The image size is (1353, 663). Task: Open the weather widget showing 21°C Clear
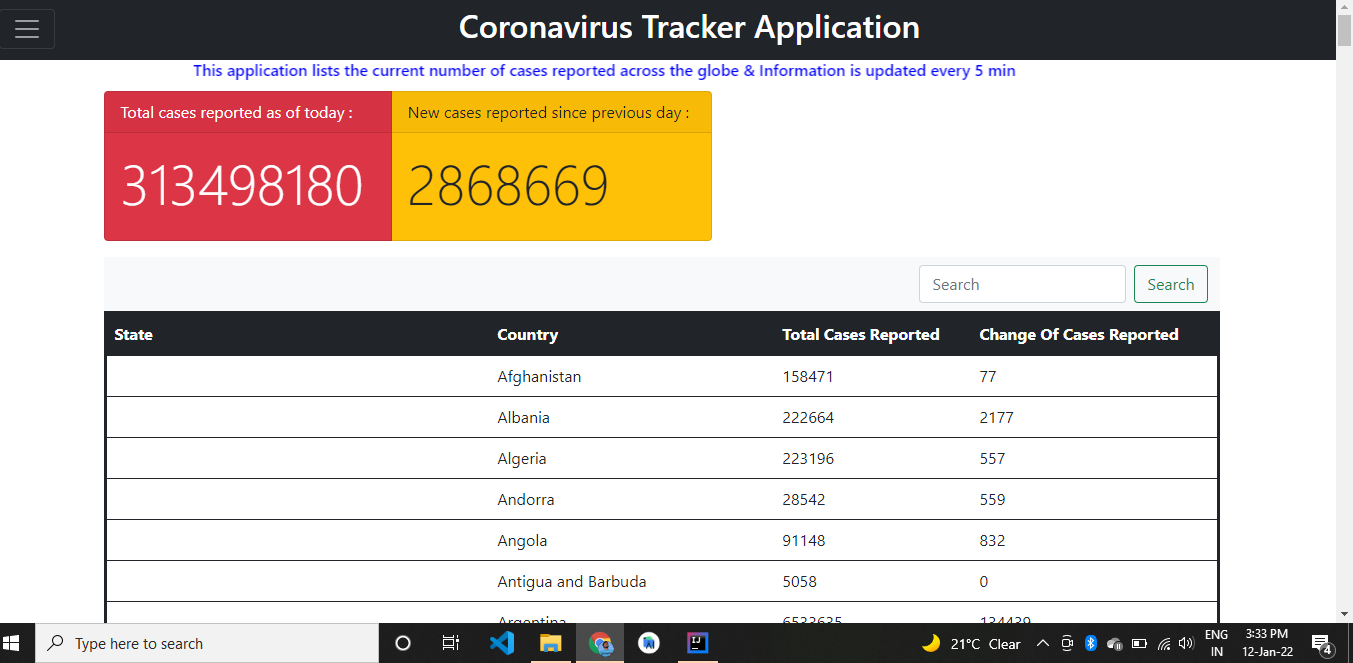tap(971, 643)
